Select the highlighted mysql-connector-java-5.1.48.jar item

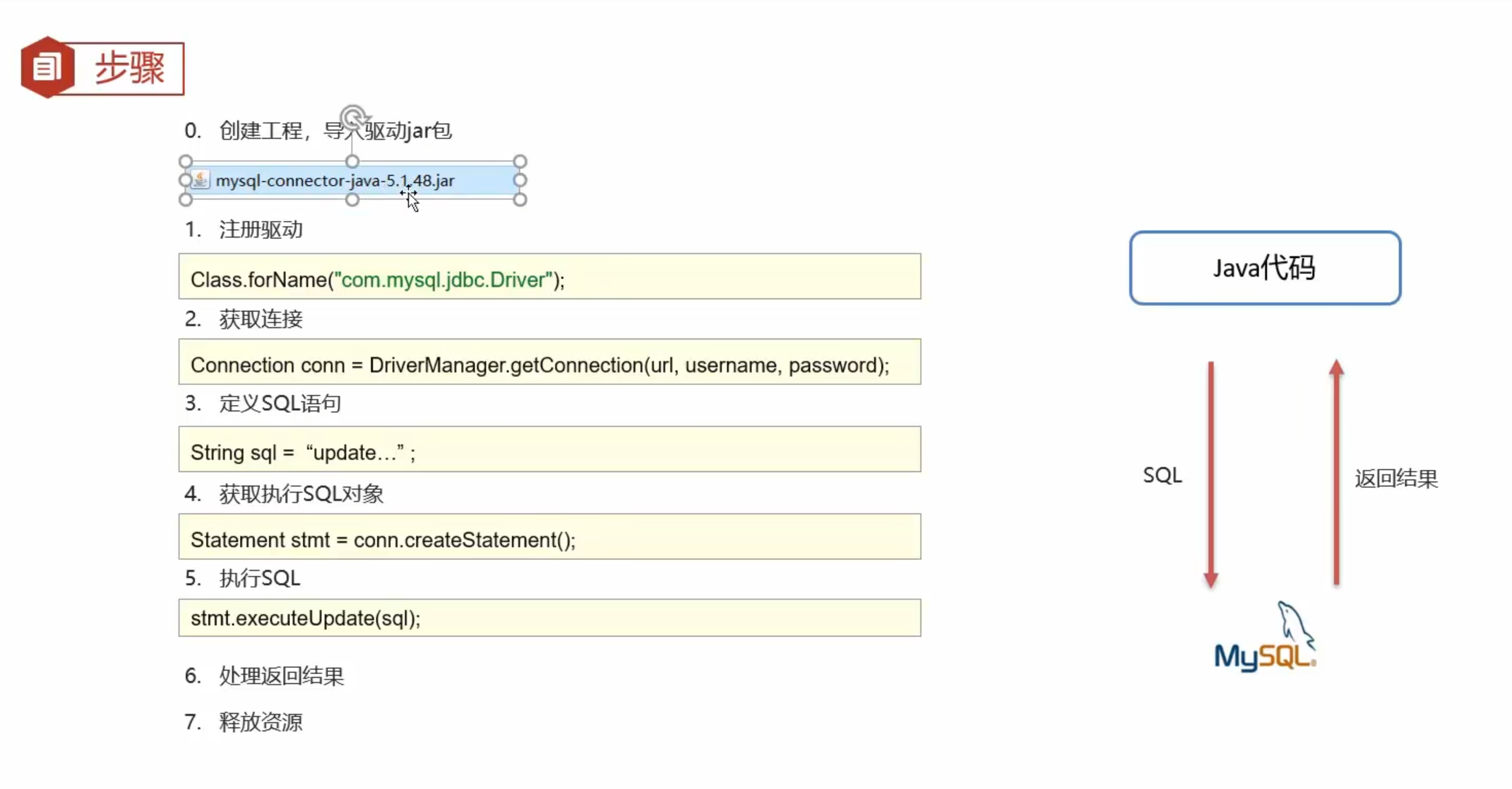pyautogui.click(x=334, y=180)
